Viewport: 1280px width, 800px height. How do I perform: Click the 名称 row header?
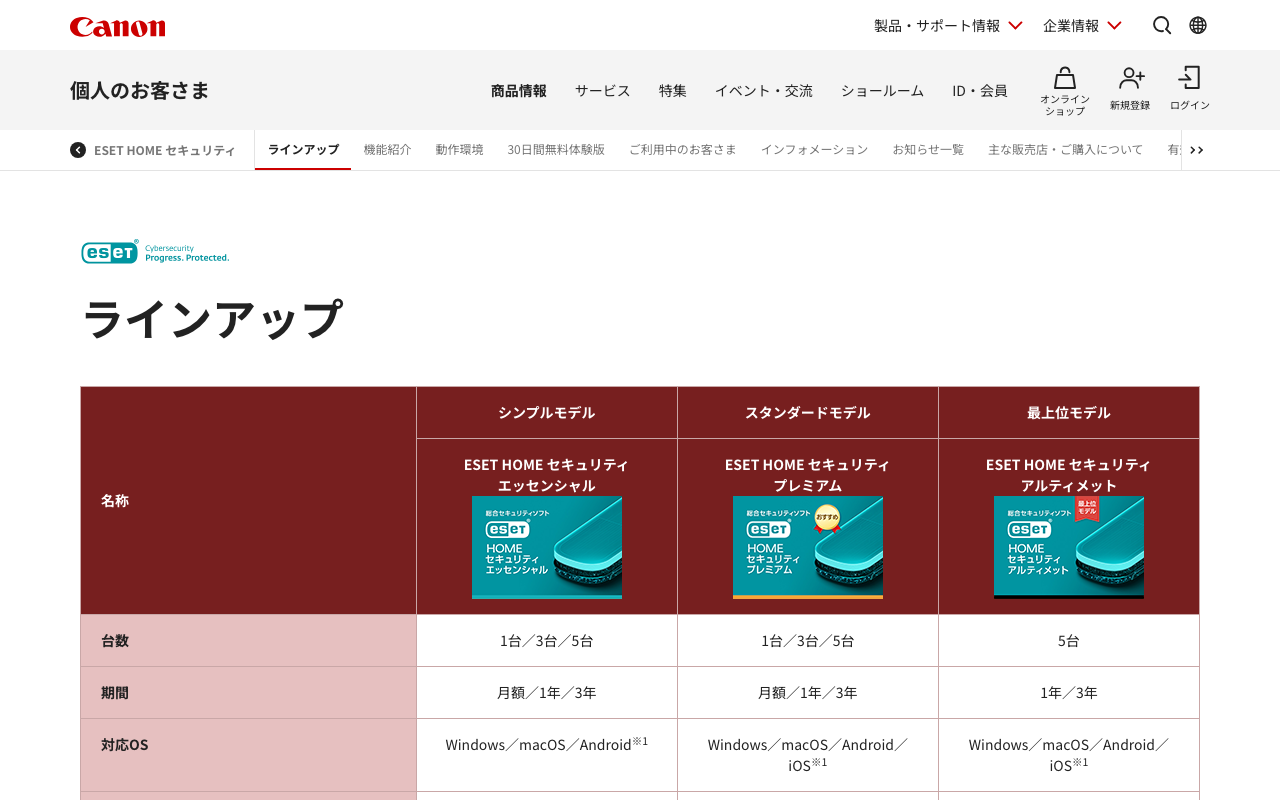click(249, 501)
